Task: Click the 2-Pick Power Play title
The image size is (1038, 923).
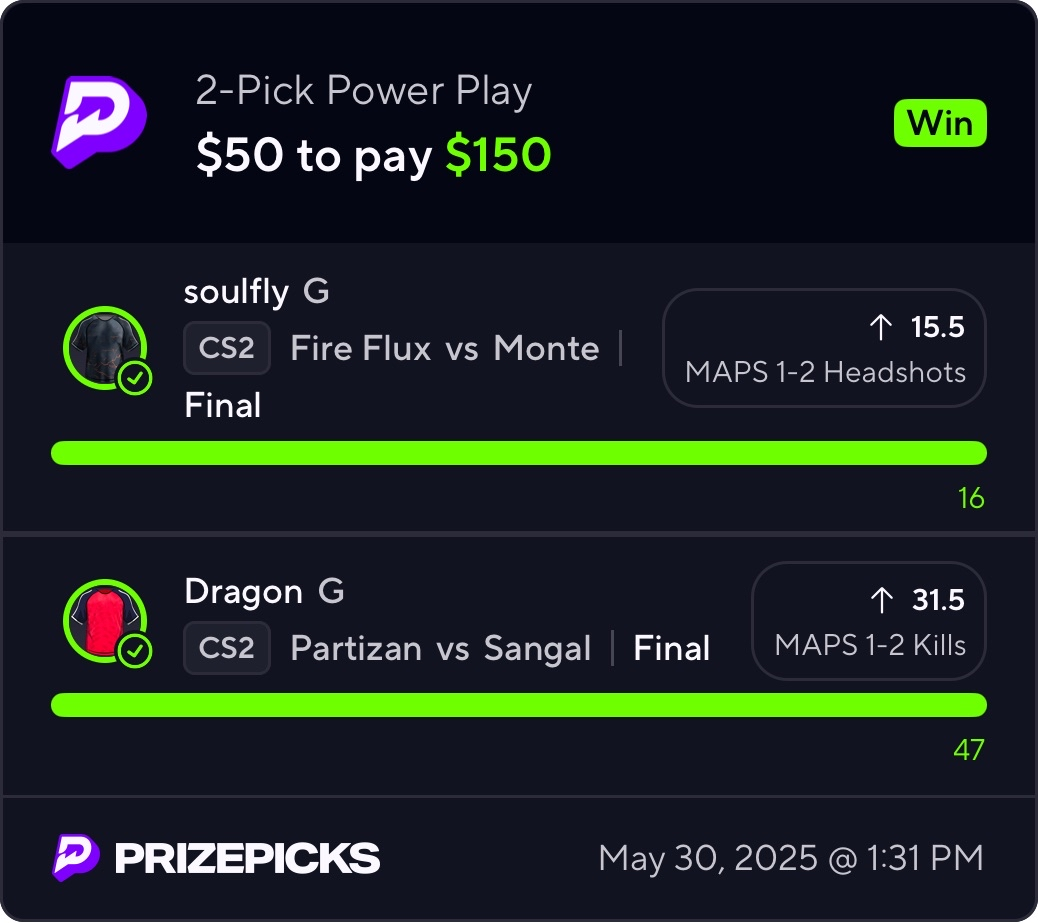Action: 363,92
